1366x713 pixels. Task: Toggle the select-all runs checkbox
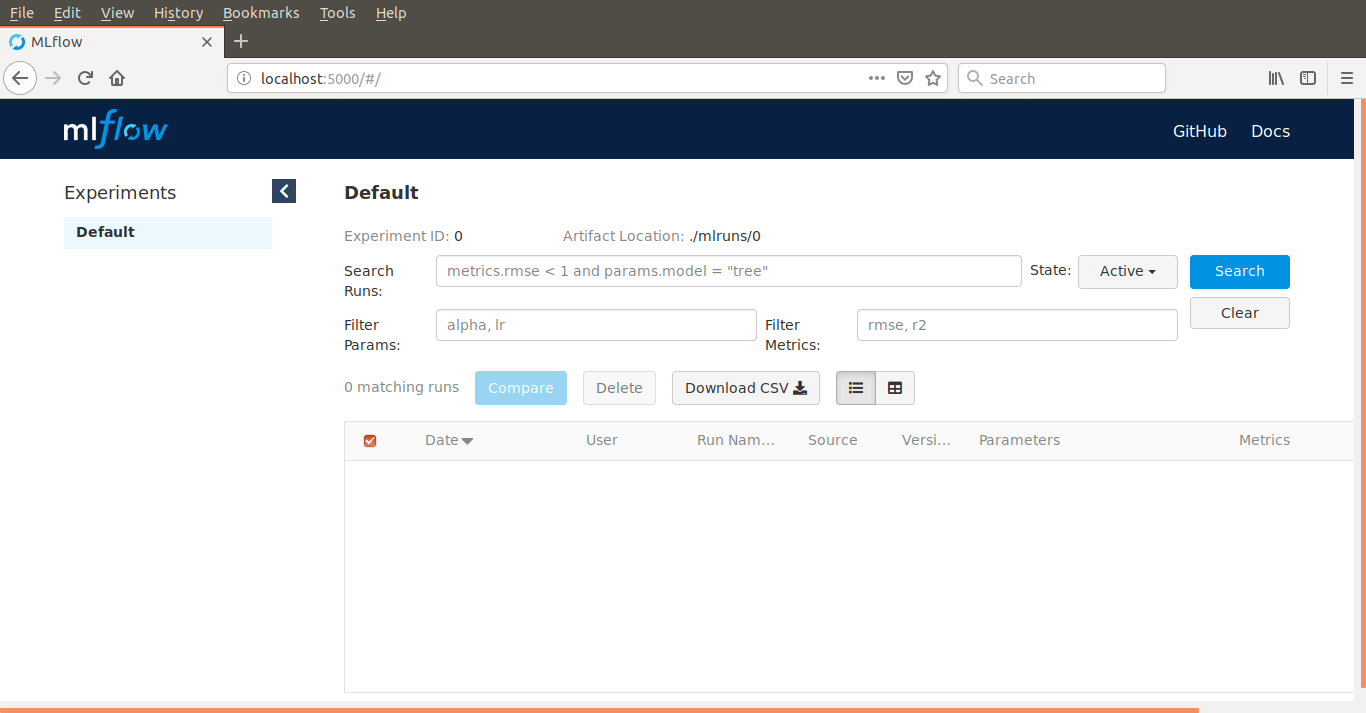pyautogui.click(x=370, y=441)
